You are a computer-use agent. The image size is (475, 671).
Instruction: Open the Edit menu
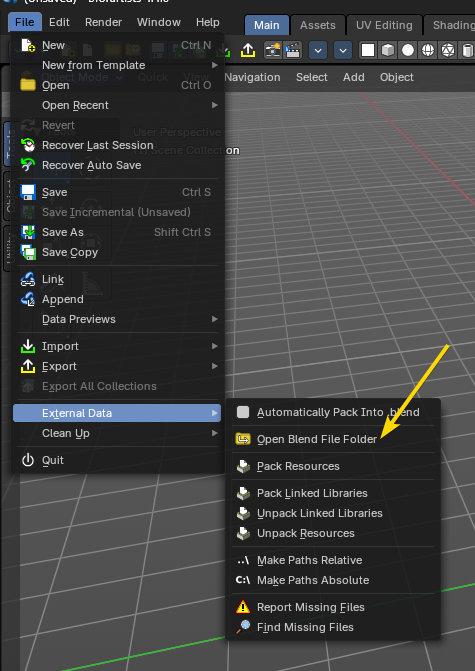pyautogui.click(x=59, y=22)
